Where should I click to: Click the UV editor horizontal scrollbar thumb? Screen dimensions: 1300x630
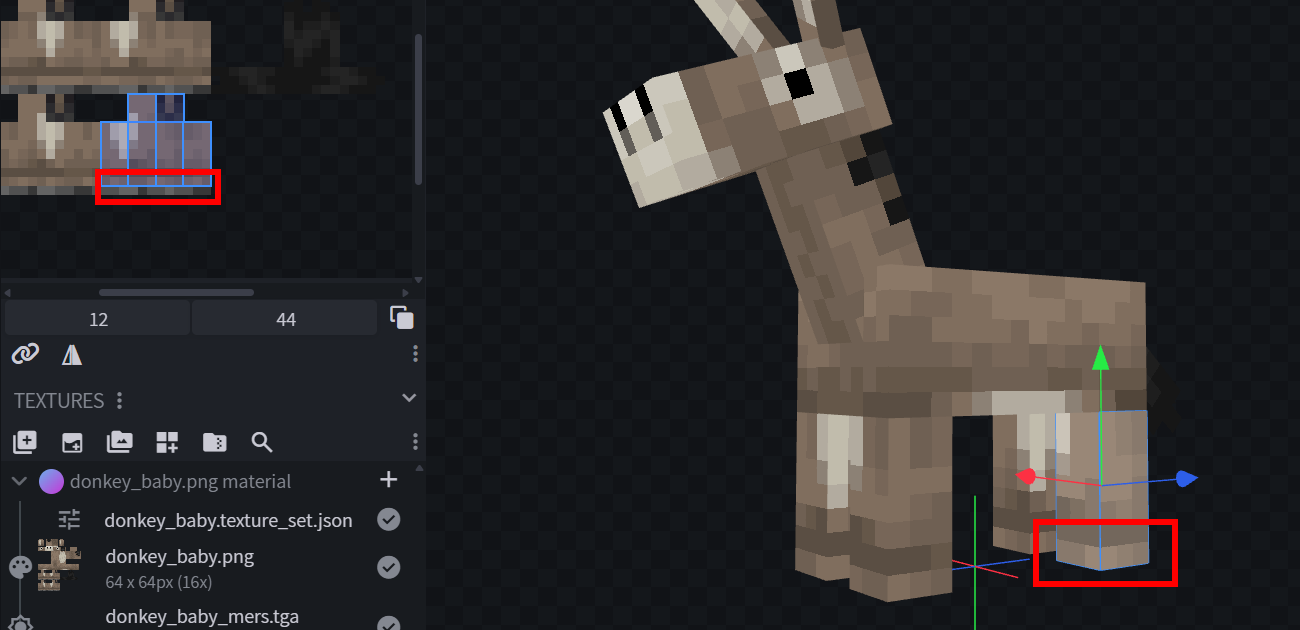(176, 292)
